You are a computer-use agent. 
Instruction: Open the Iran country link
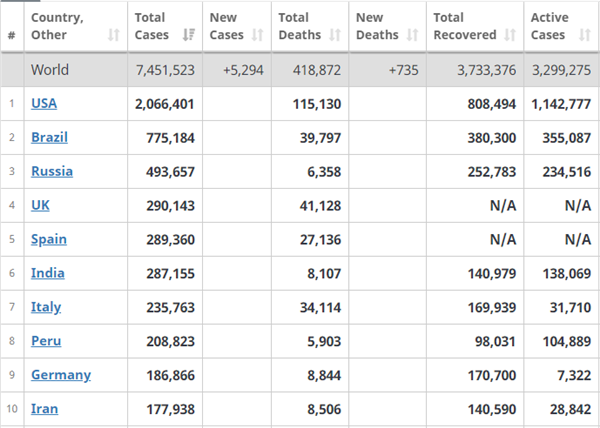point(44,409)
